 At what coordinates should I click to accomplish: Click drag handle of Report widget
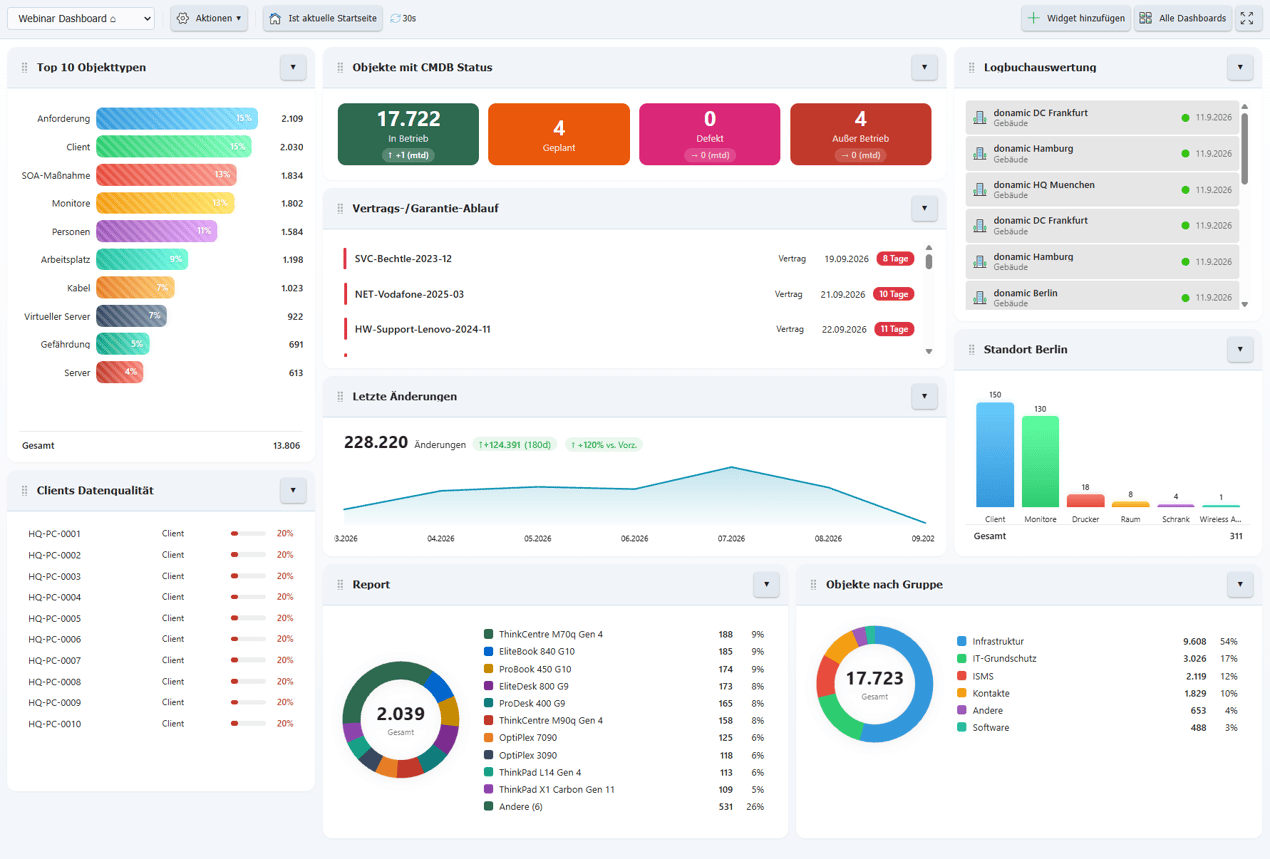[x=341, y=585]
